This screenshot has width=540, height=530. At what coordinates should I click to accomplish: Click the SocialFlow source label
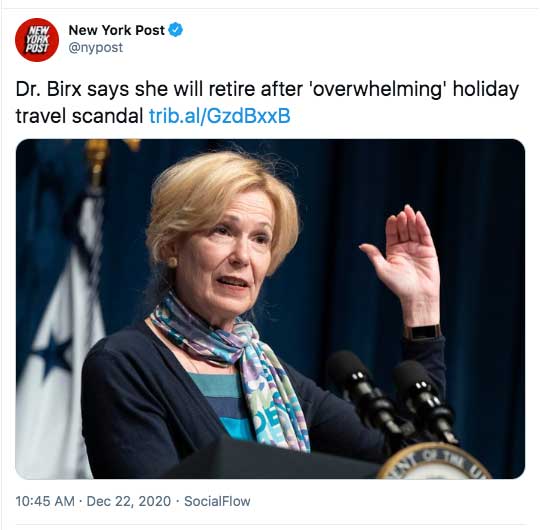pos(217,501)
